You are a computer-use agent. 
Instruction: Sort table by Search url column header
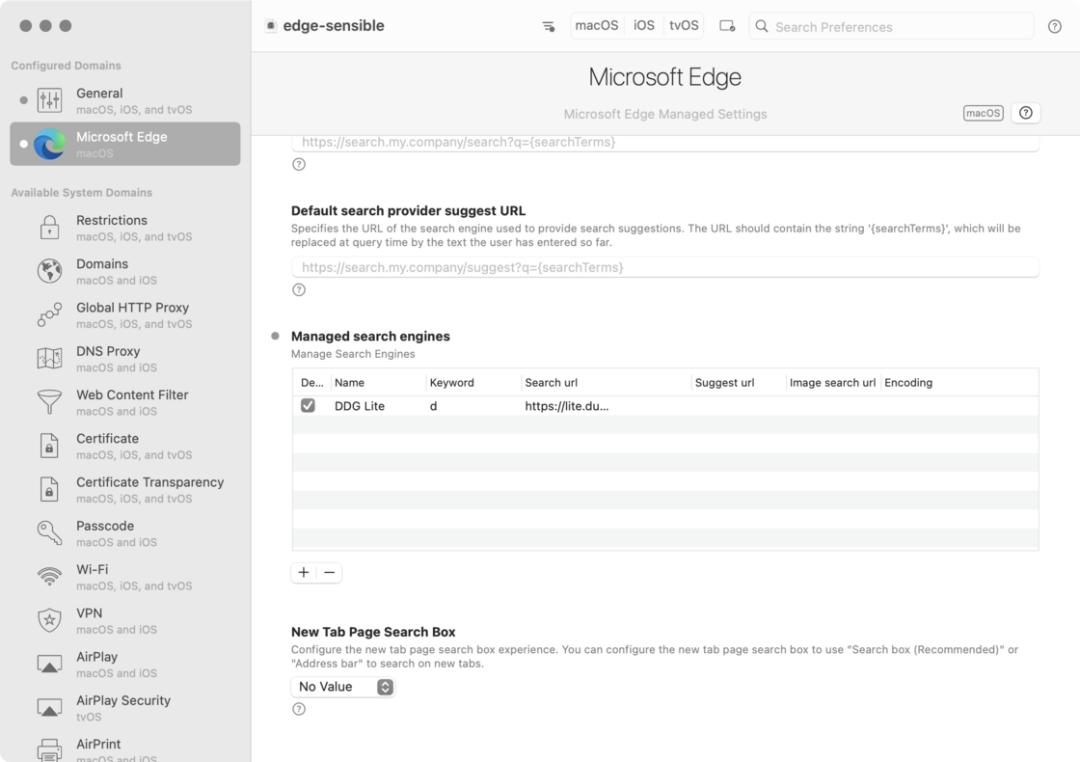coord(606,382)
